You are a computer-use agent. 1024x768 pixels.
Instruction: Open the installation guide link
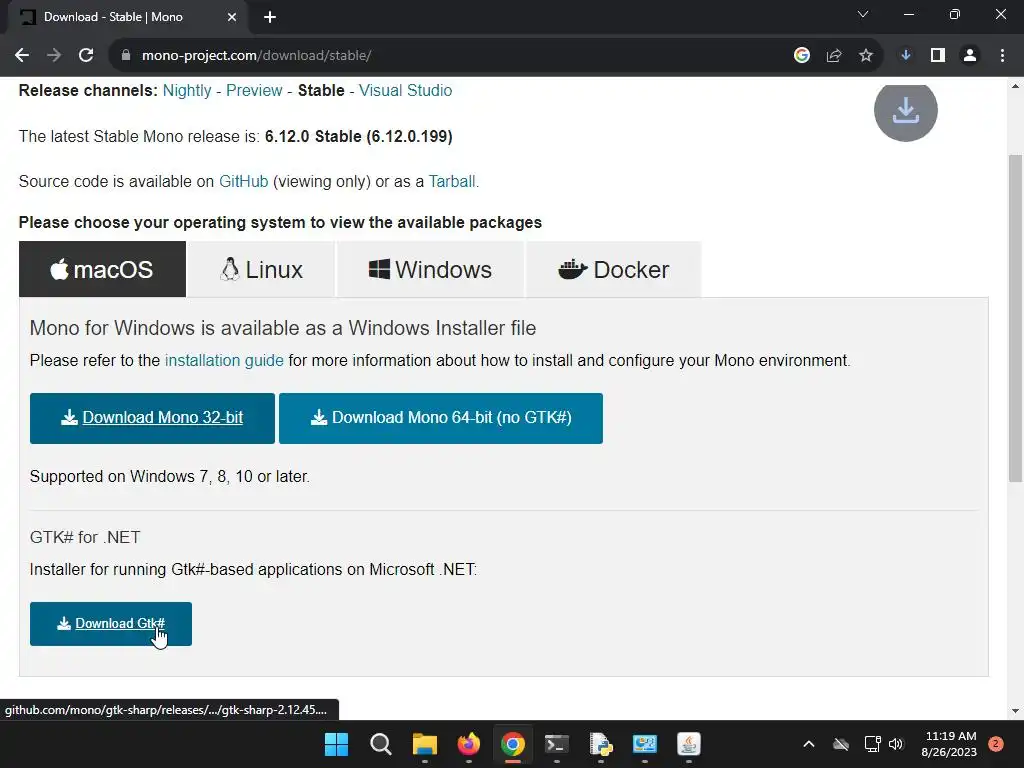click(224, 360)
